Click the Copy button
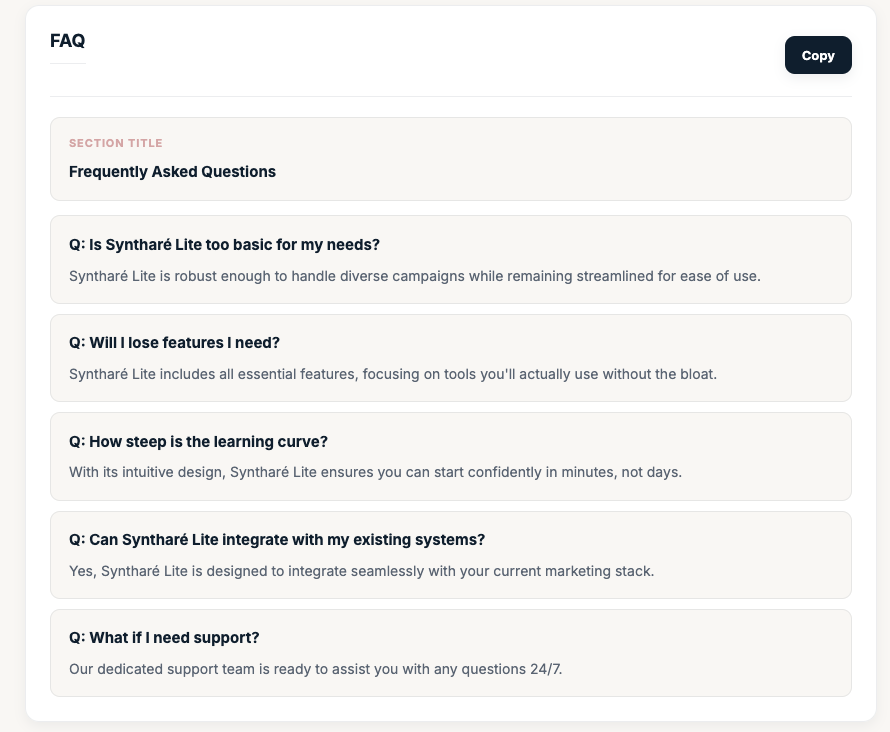This screenshot has width=890, height=732. click(x=818, y=55)
